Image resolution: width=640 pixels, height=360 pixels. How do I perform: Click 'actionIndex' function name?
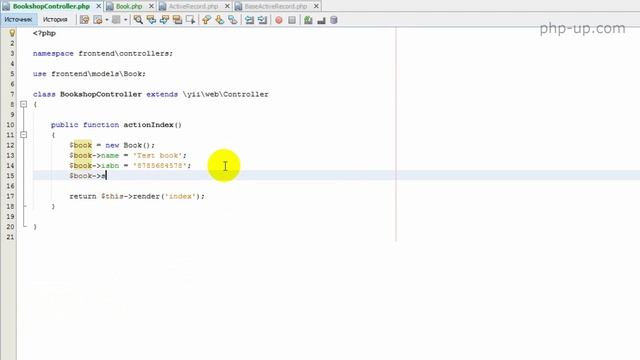point(149,125)
